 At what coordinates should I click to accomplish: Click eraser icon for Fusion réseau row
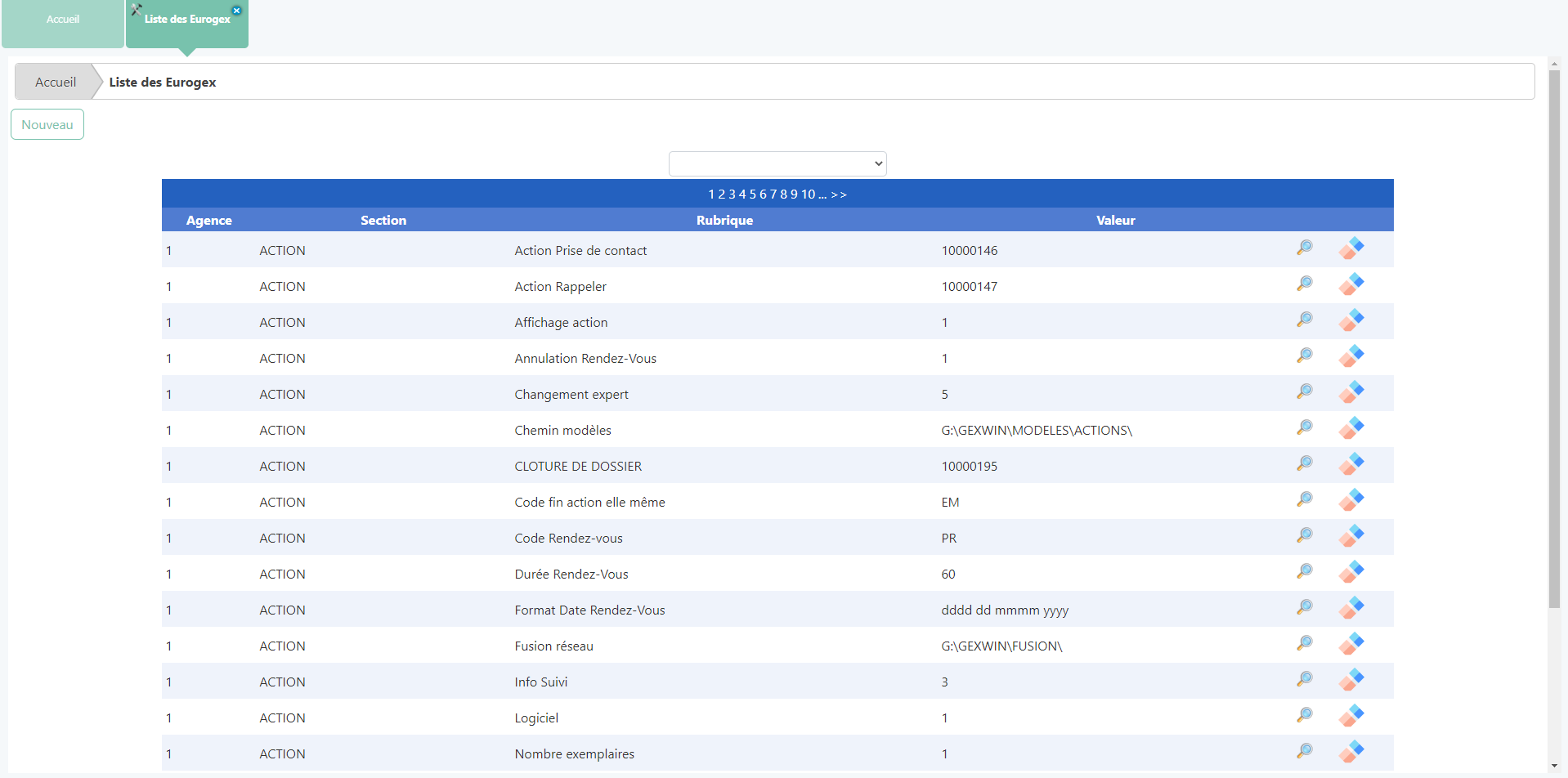1351,644
